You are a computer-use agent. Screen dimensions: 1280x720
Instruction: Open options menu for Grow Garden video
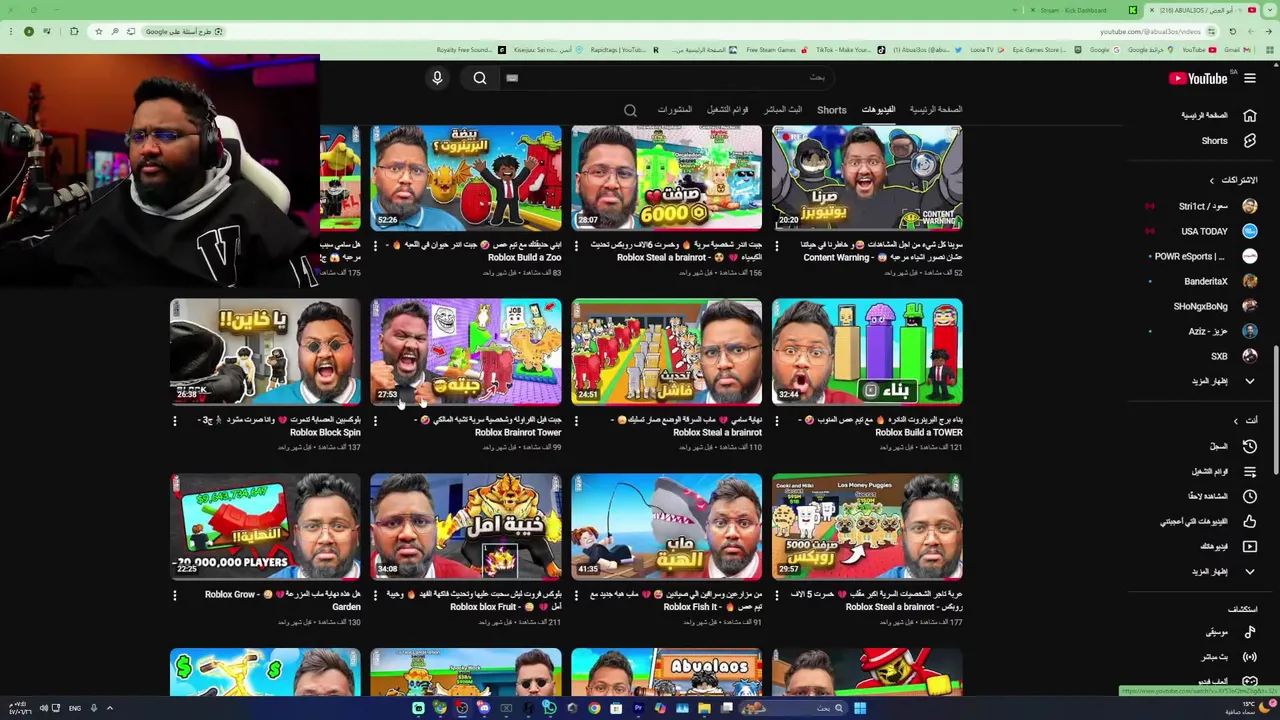(175, 595)
